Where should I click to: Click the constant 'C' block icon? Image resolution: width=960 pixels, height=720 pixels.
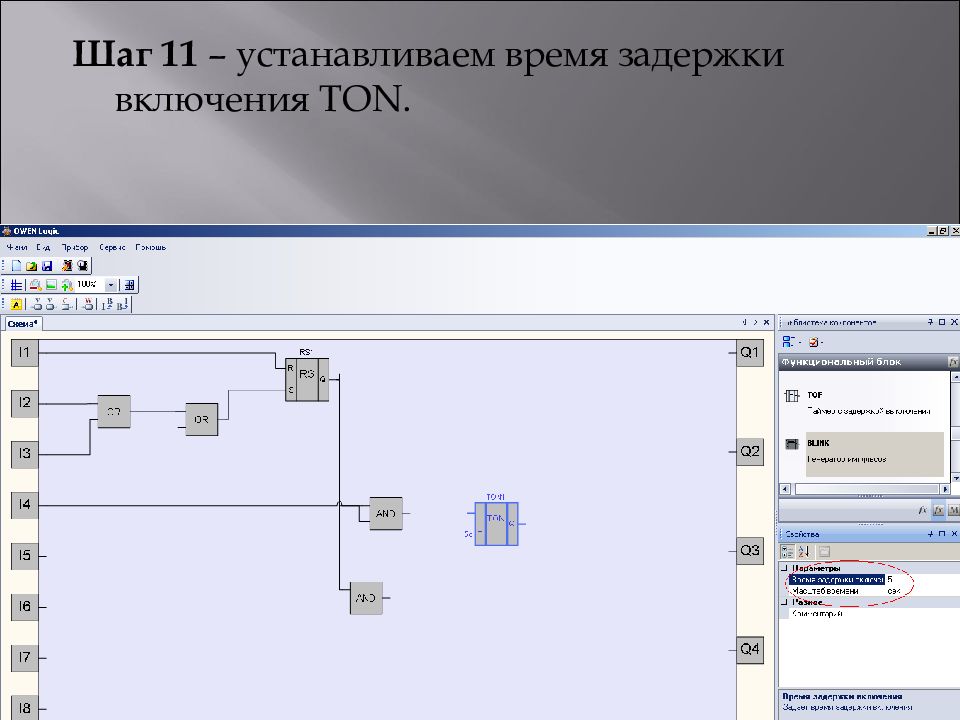66,304
